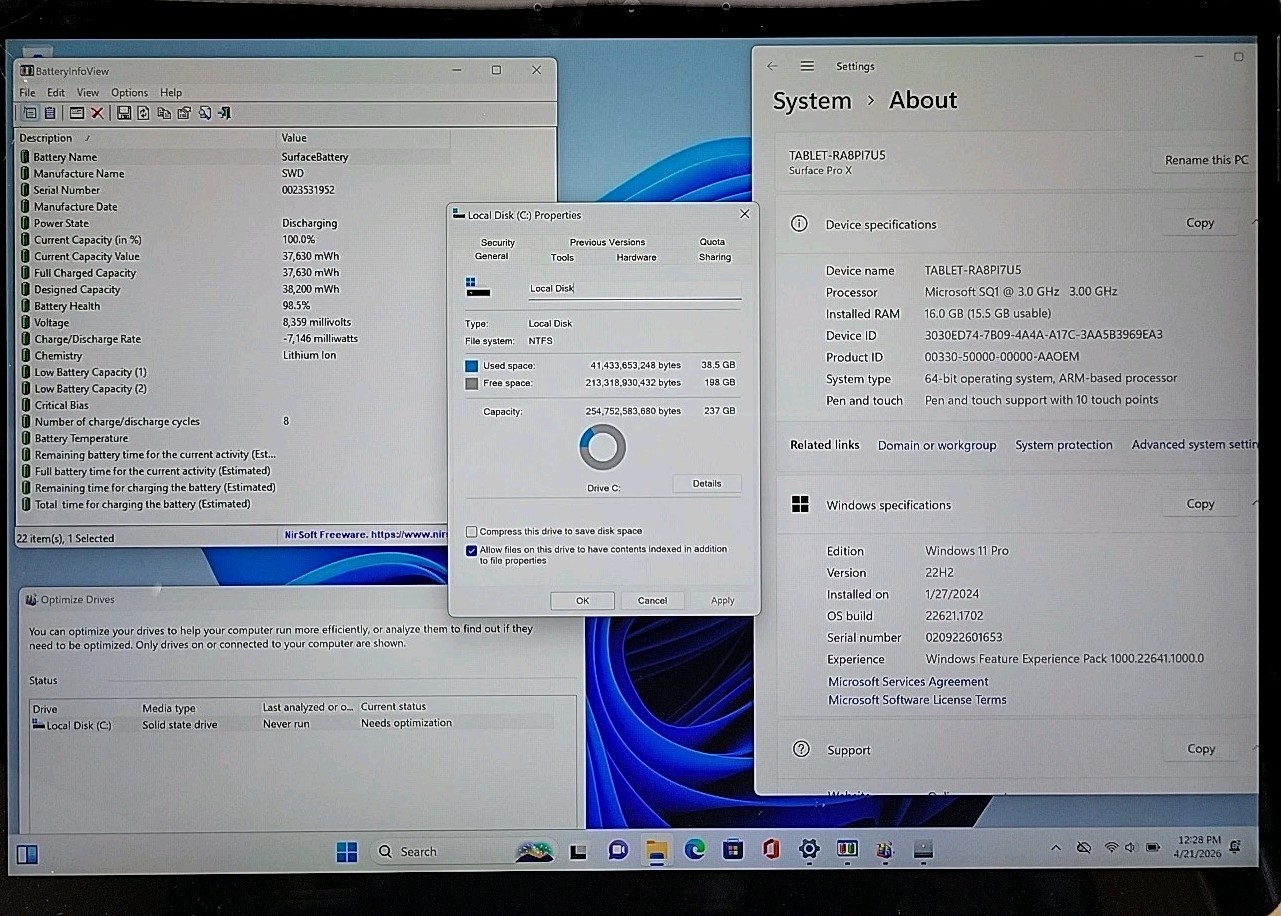The width and height of the screenshot is (1281, 916).
Task: Click the Refresh toolbar icon in BatteryInfoView
Action: pos(143,113)
